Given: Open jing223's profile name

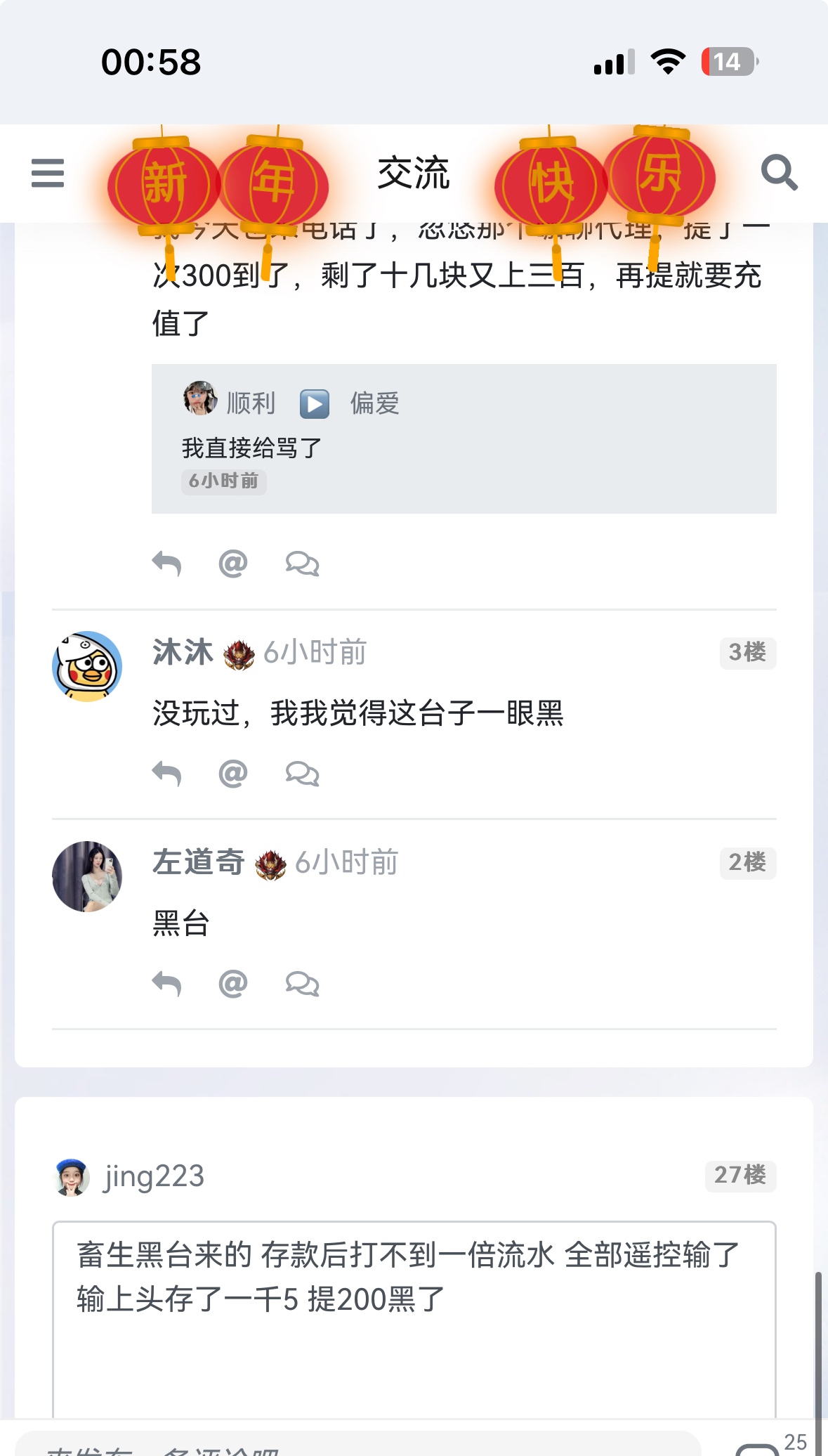Looking at the screenshot, I should coord(154,1176).
